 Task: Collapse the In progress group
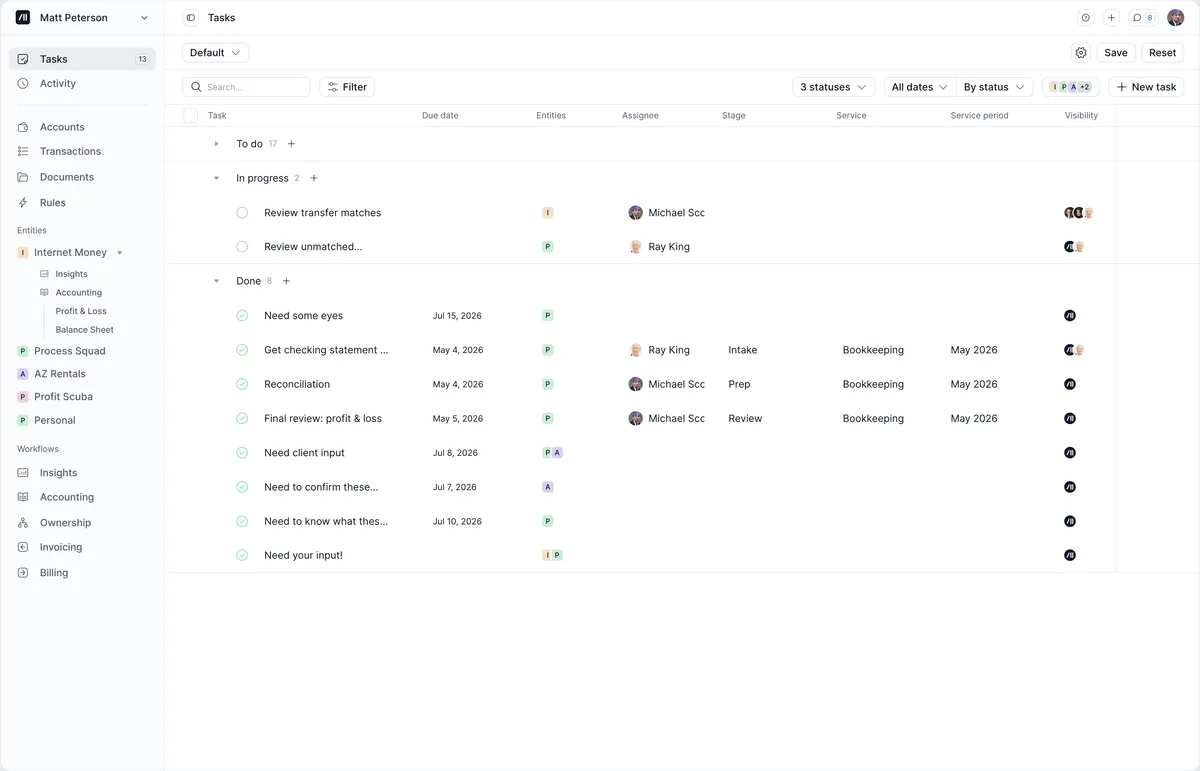click(x=216, y=178)
